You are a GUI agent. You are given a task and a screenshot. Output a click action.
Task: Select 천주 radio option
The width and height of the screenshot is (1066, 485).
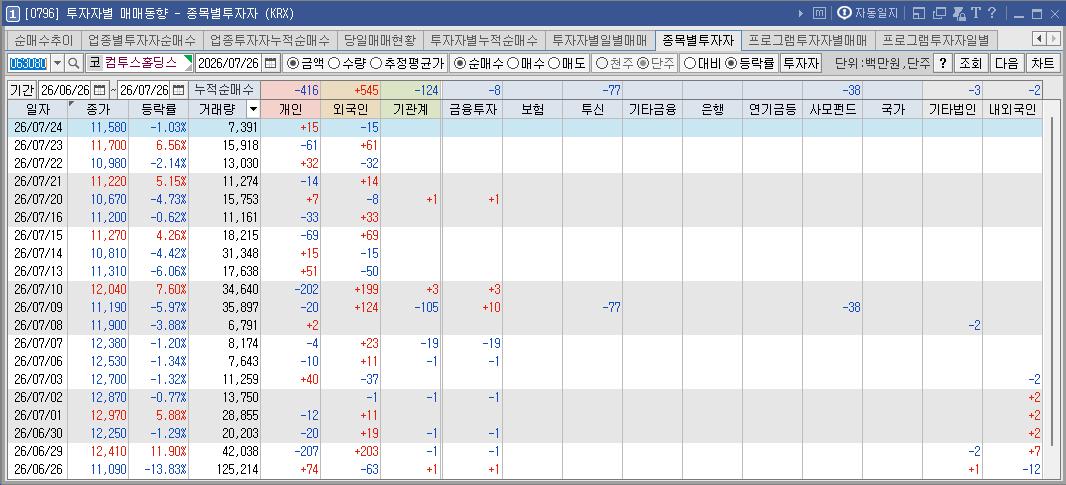click(x=614, y=63)
